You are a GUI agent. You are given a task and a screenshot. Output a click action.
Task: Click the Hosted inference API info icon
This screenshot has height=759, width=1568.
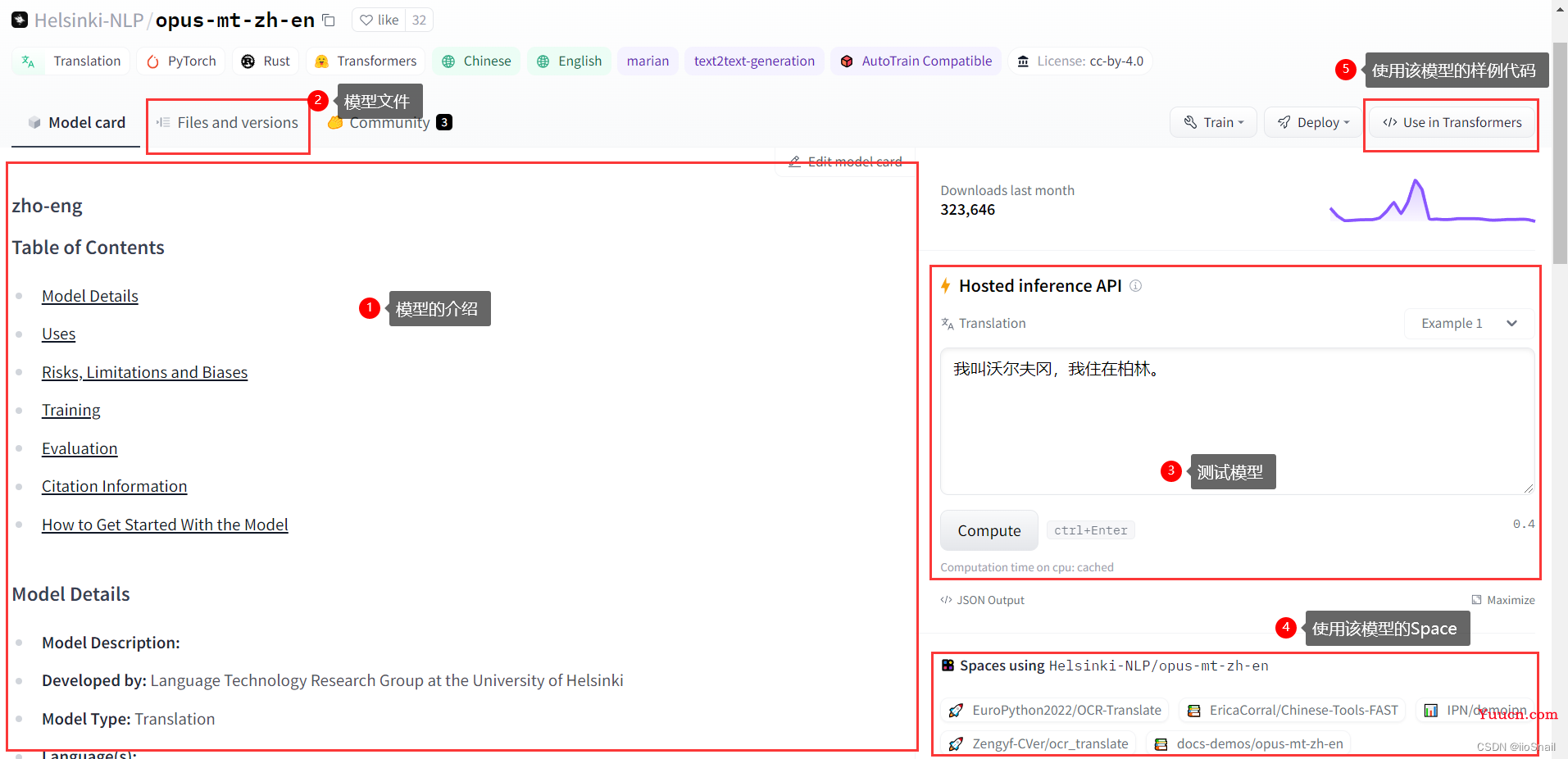coord(1135,285)
